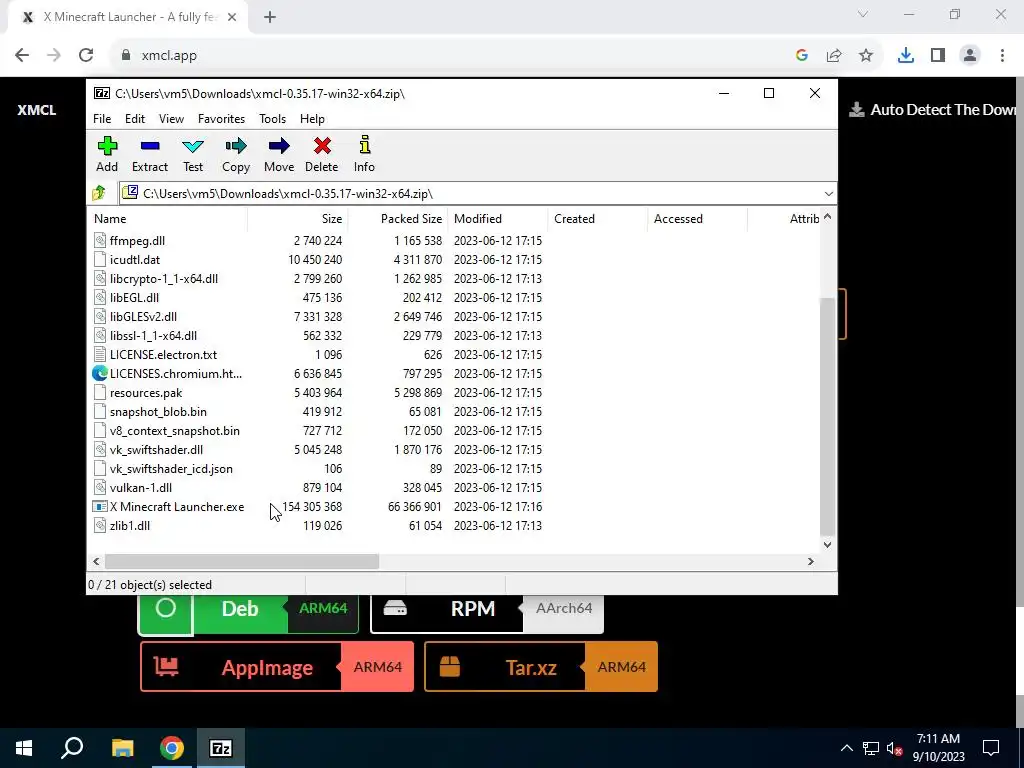This screenshot has width=1024, height=768.
Task: Click the LICENSE.electron.txt file icon
Action: [99, 355]
